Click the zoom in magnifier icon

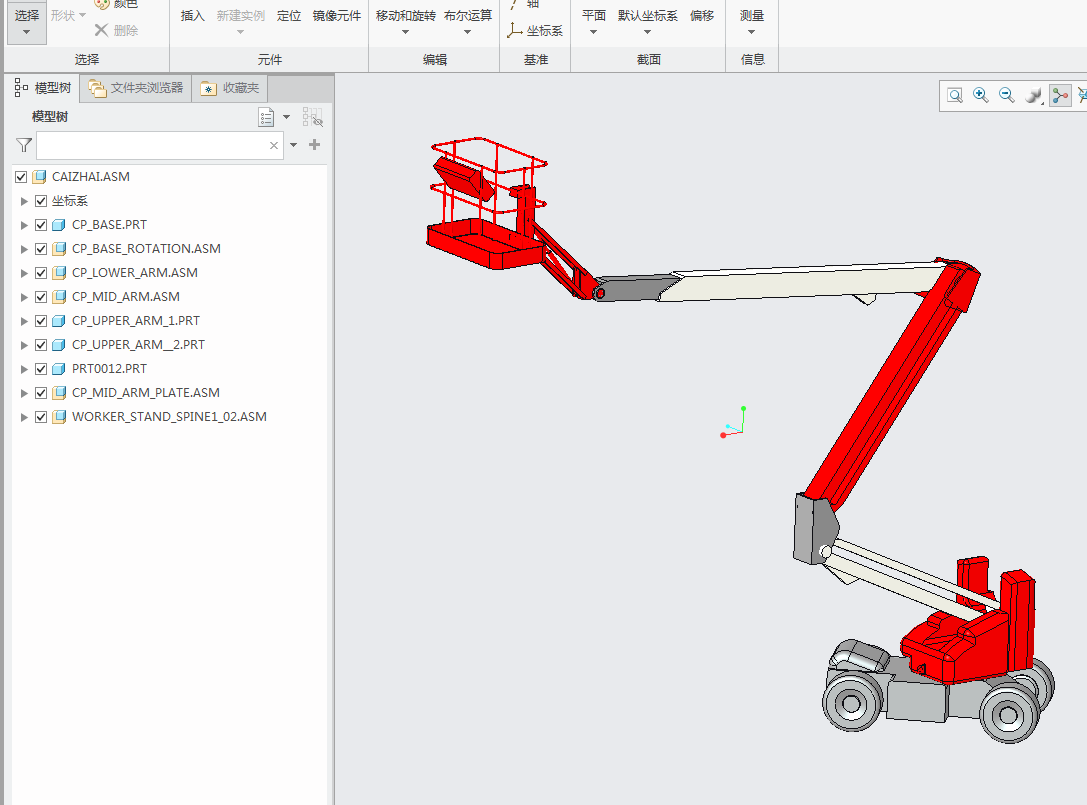[980, 95]
